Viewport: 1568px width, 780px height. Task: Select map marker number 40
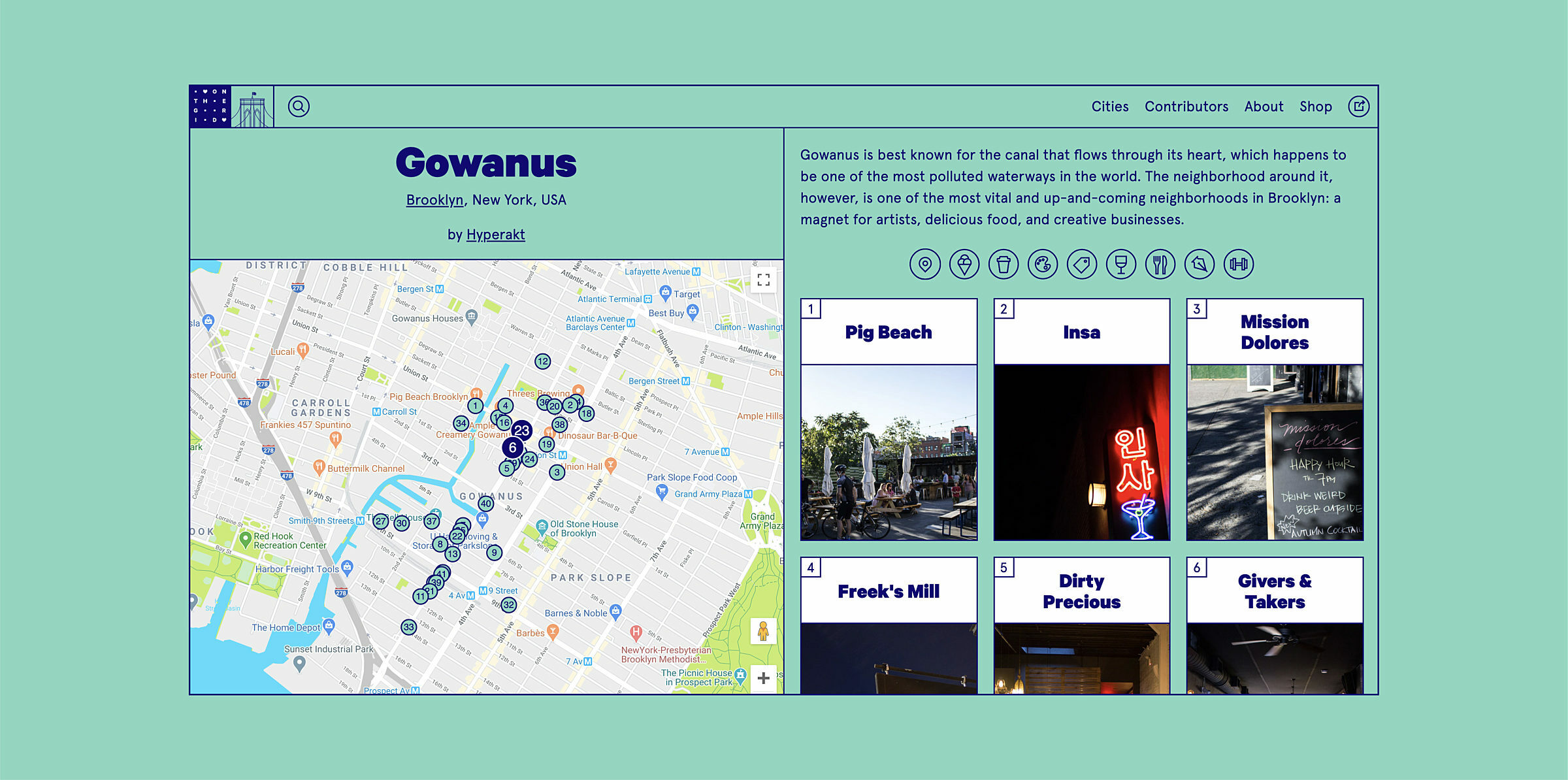(x=485, y=504)
